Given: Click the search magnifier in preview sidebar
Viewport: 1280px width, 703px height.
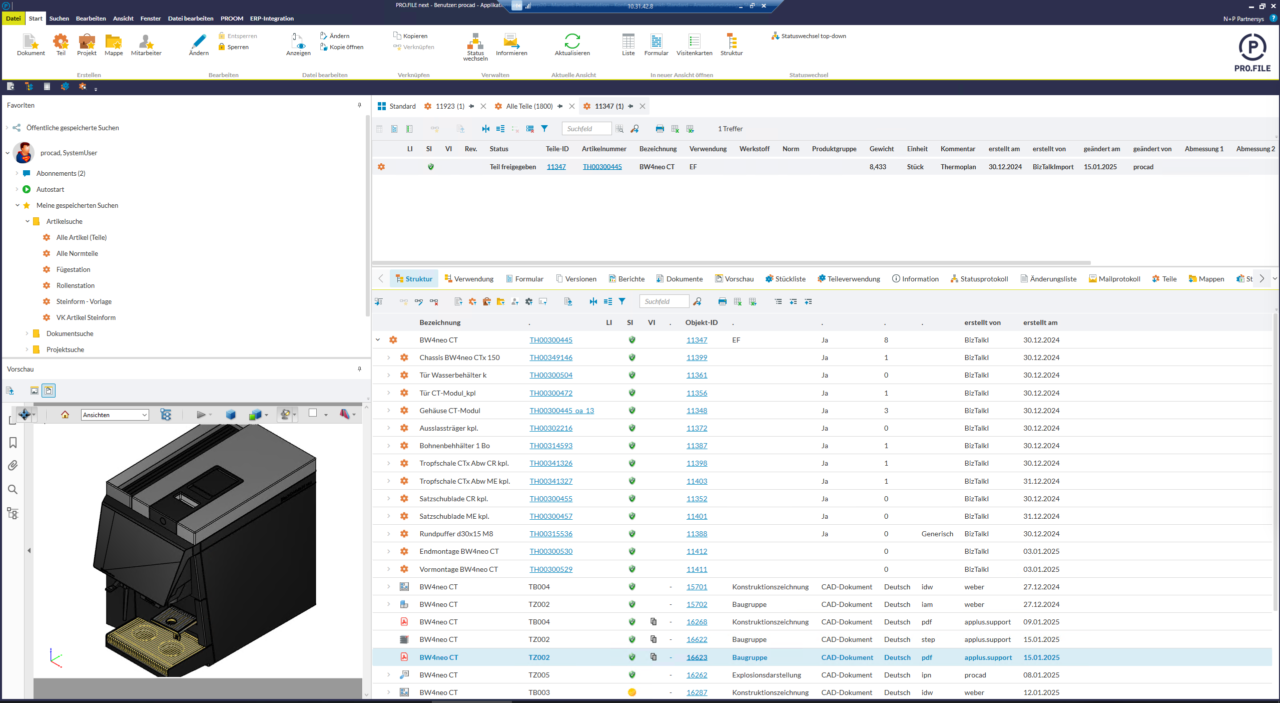Looking at the screenshot, I should pyautogui.click(x=13, y=489).
